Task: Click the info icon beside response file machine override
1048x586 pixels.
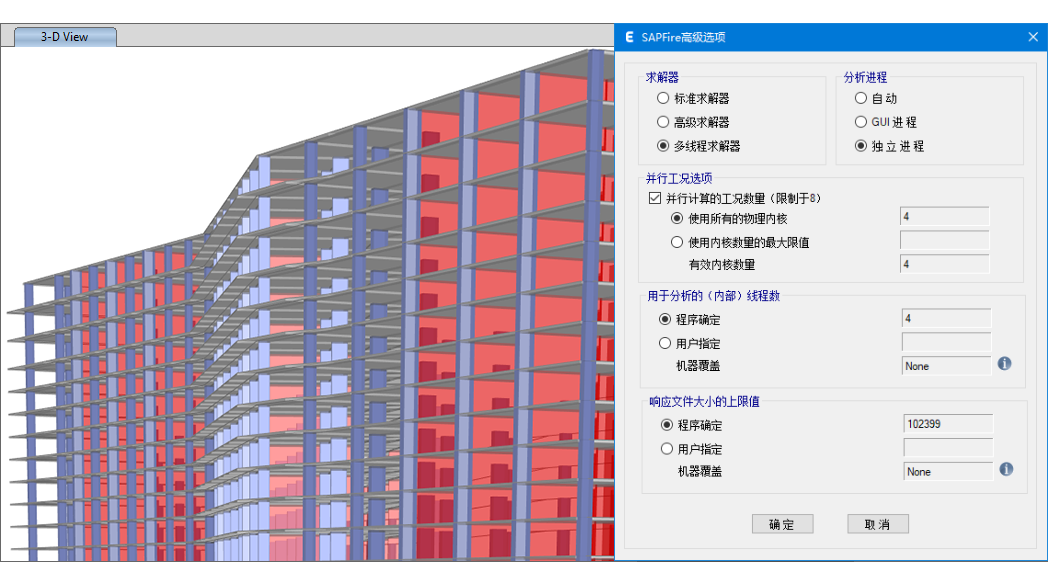Action: (x=1006, y=469)
